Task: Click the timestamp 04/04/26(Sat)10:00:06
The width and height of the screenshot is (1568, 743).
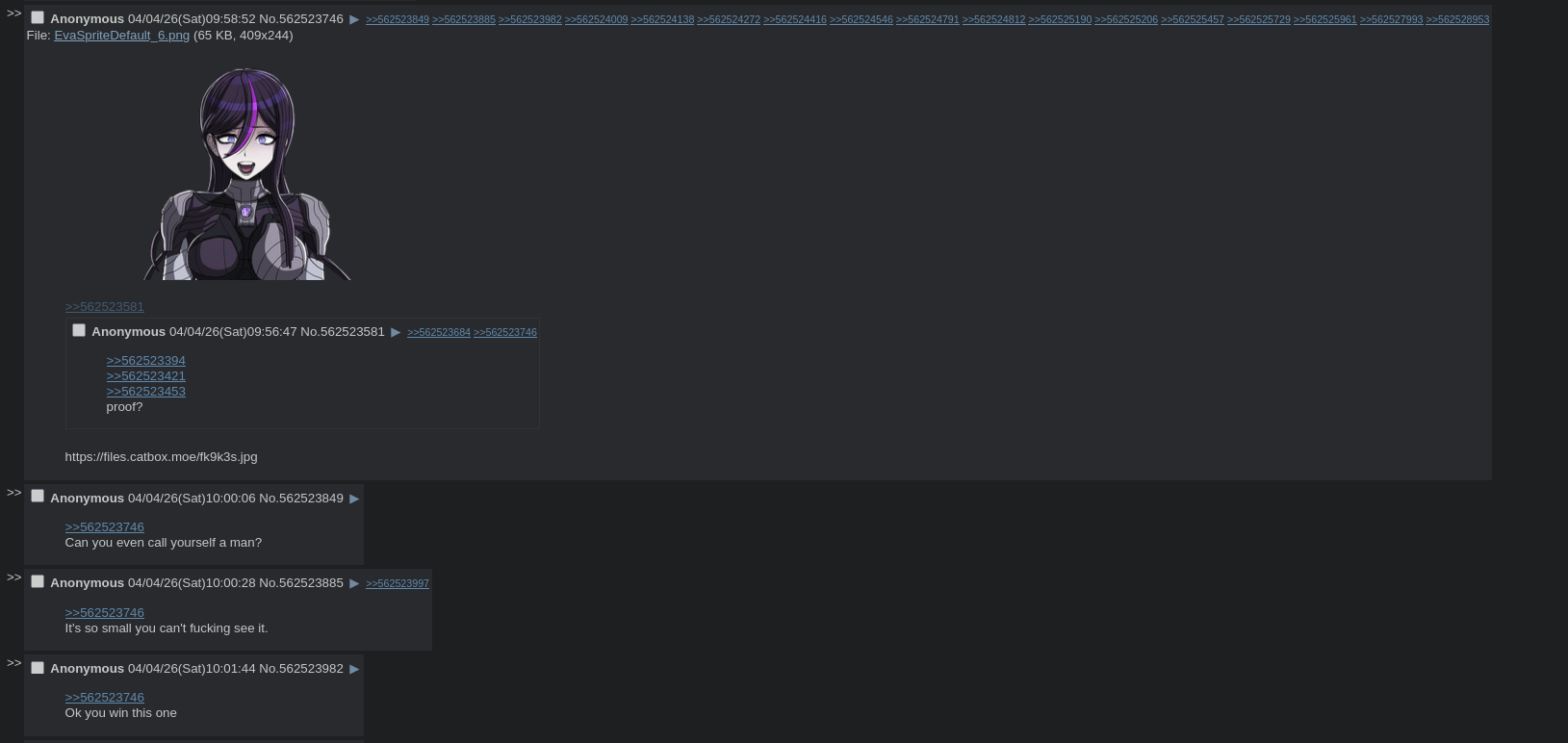Action: [192, 498]
